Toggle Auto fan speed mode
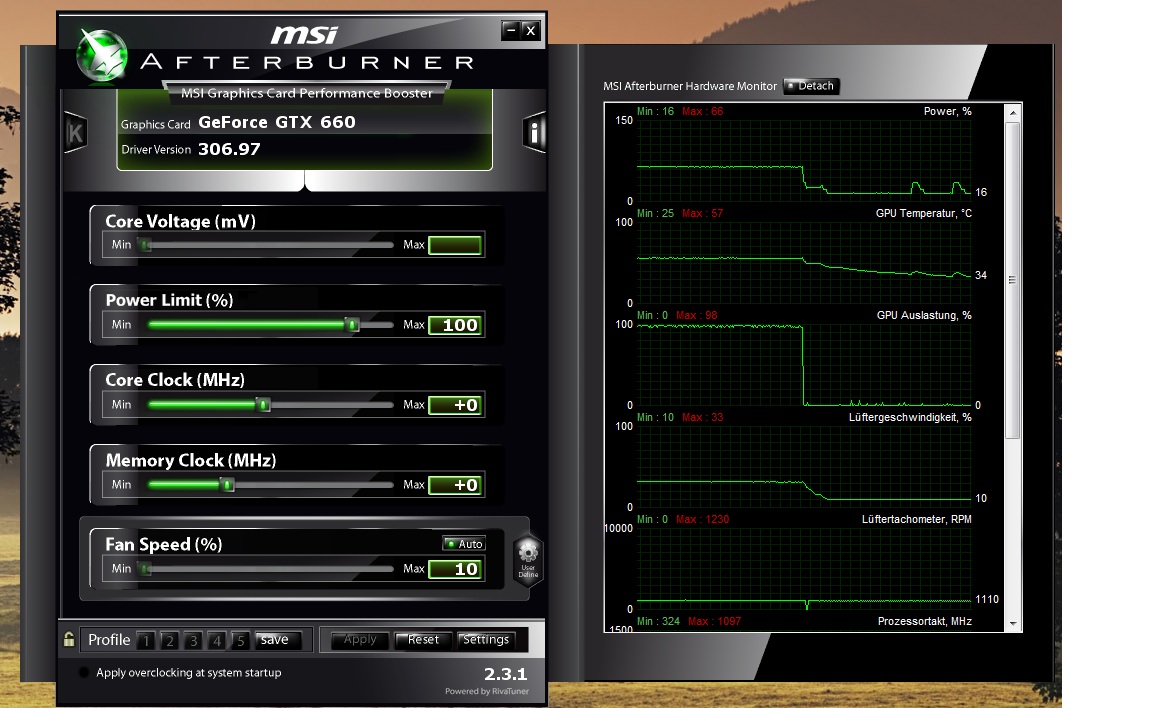This screenshot has height=708, width=1152. [x=464, y=543]
